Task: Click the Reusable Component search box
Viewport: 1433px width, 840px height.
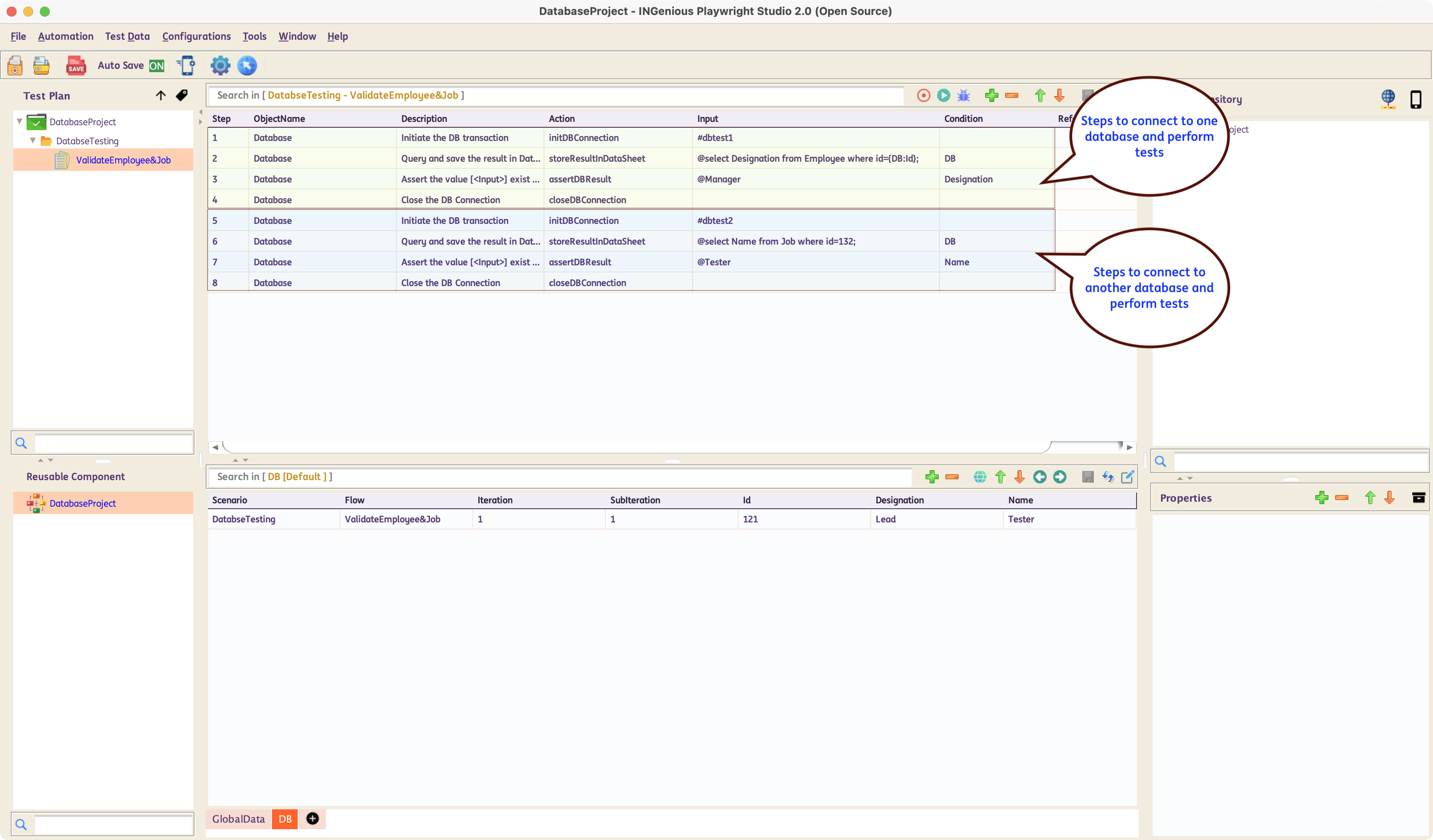Action: pos(114,825)
